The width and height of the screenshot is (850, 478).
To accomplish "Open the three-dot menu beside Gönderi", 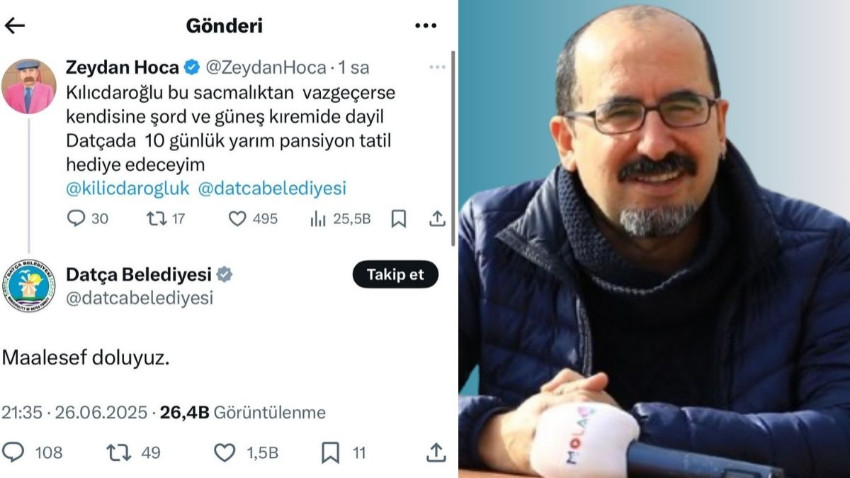I will tap(426, 25).
